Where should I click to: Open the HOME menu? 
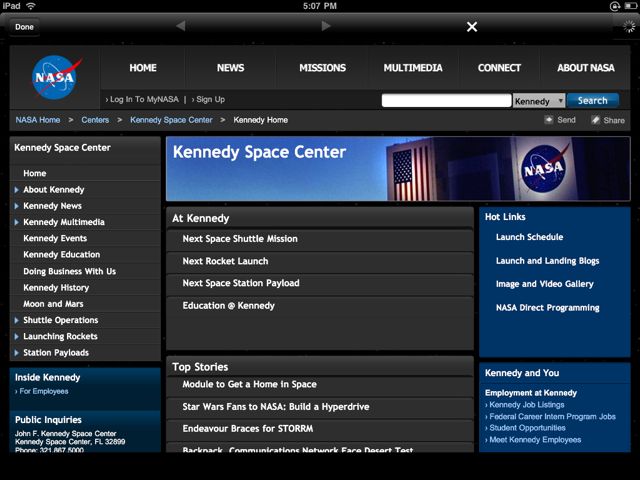coord(143,68)
